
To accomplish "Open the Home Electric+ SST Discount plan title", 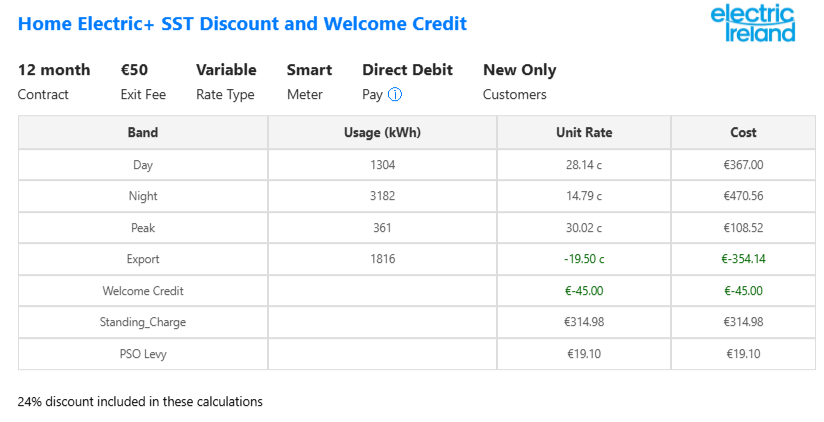I will [x=242, y=24].
